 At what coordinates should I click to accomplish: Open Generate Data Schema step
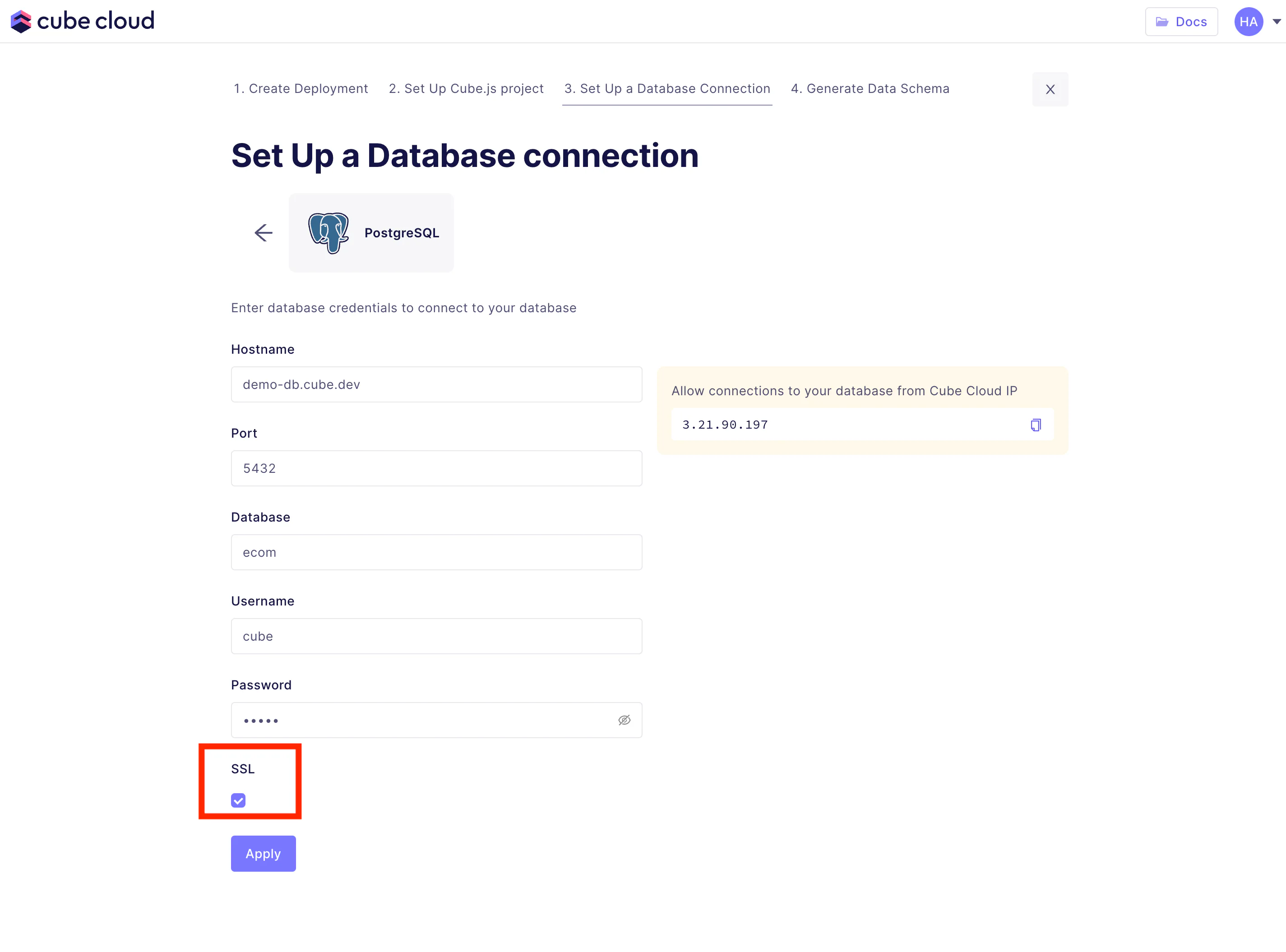click(x=870, y=89)
